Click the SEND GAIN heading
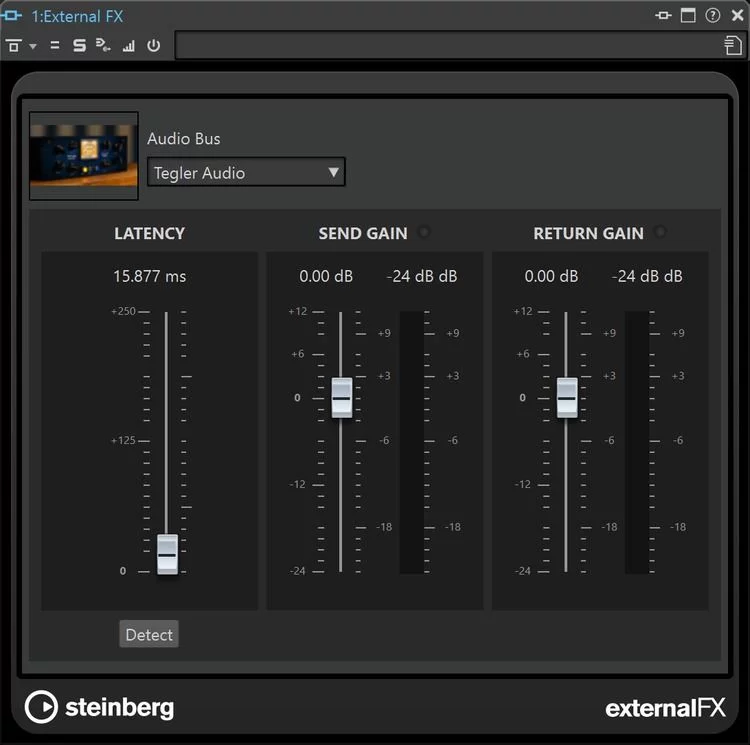Screen dimensions: 750x745 click(x=363, y=233)
